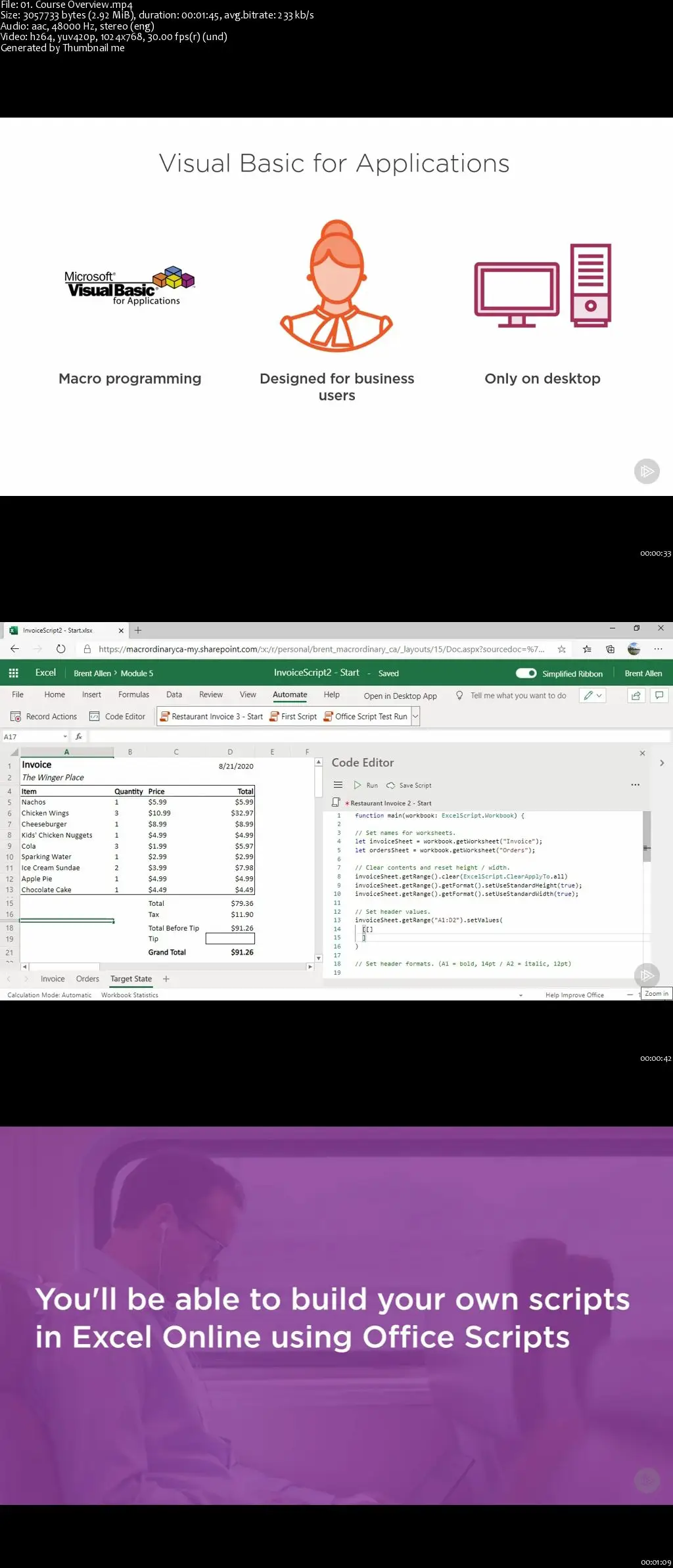Click the Tell me what you want search

coord(519,696)
